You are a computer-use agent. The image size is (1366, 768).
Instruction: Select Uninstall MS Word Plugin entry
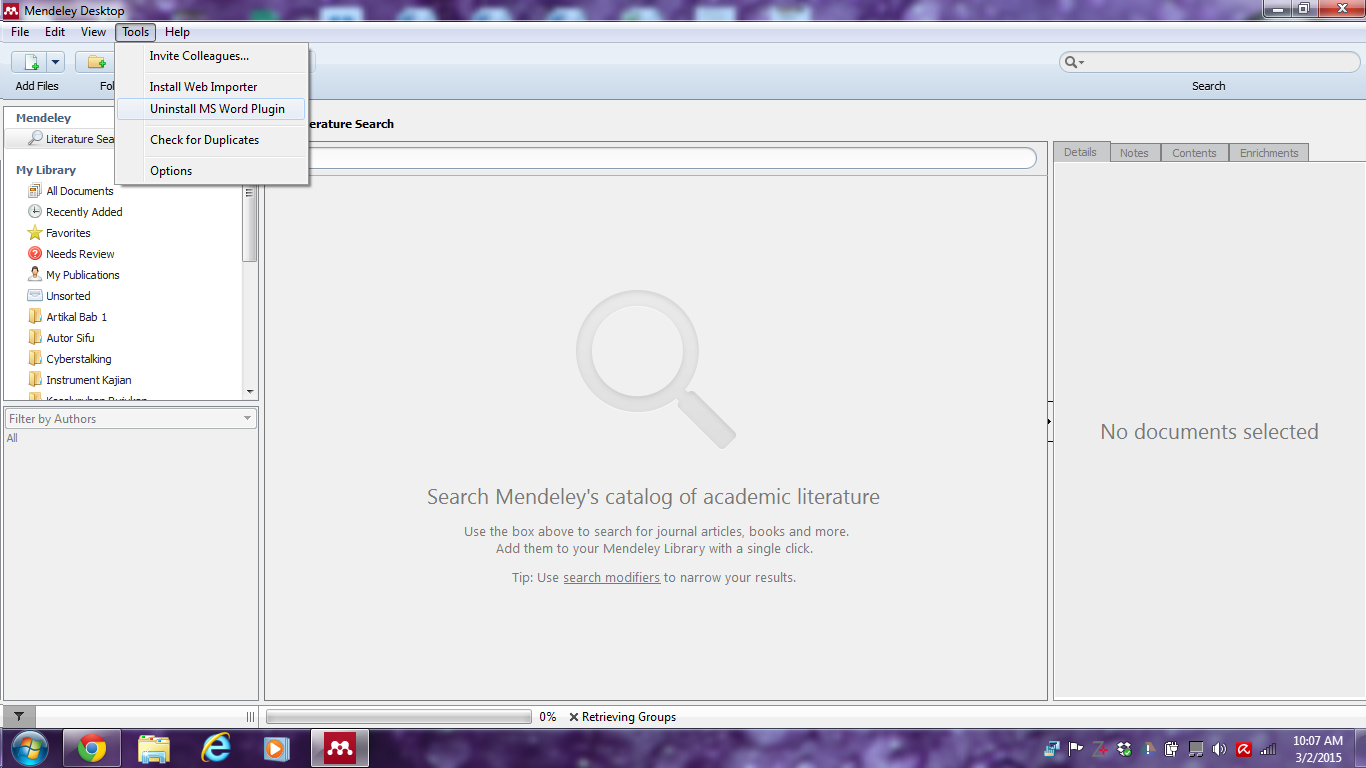[212, 109]
